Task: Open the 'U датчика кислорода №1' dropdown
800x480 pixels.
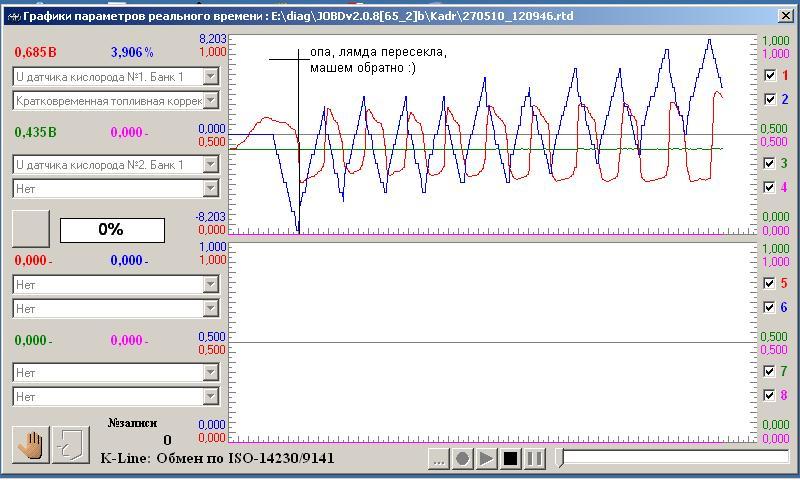Action: (x=210, y=76)
